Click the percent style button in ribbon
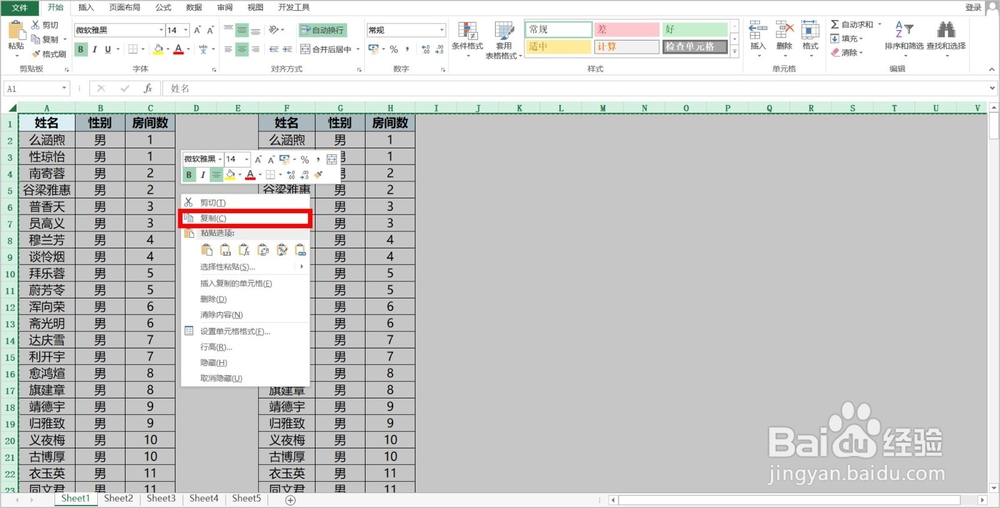 coord(393,49)
